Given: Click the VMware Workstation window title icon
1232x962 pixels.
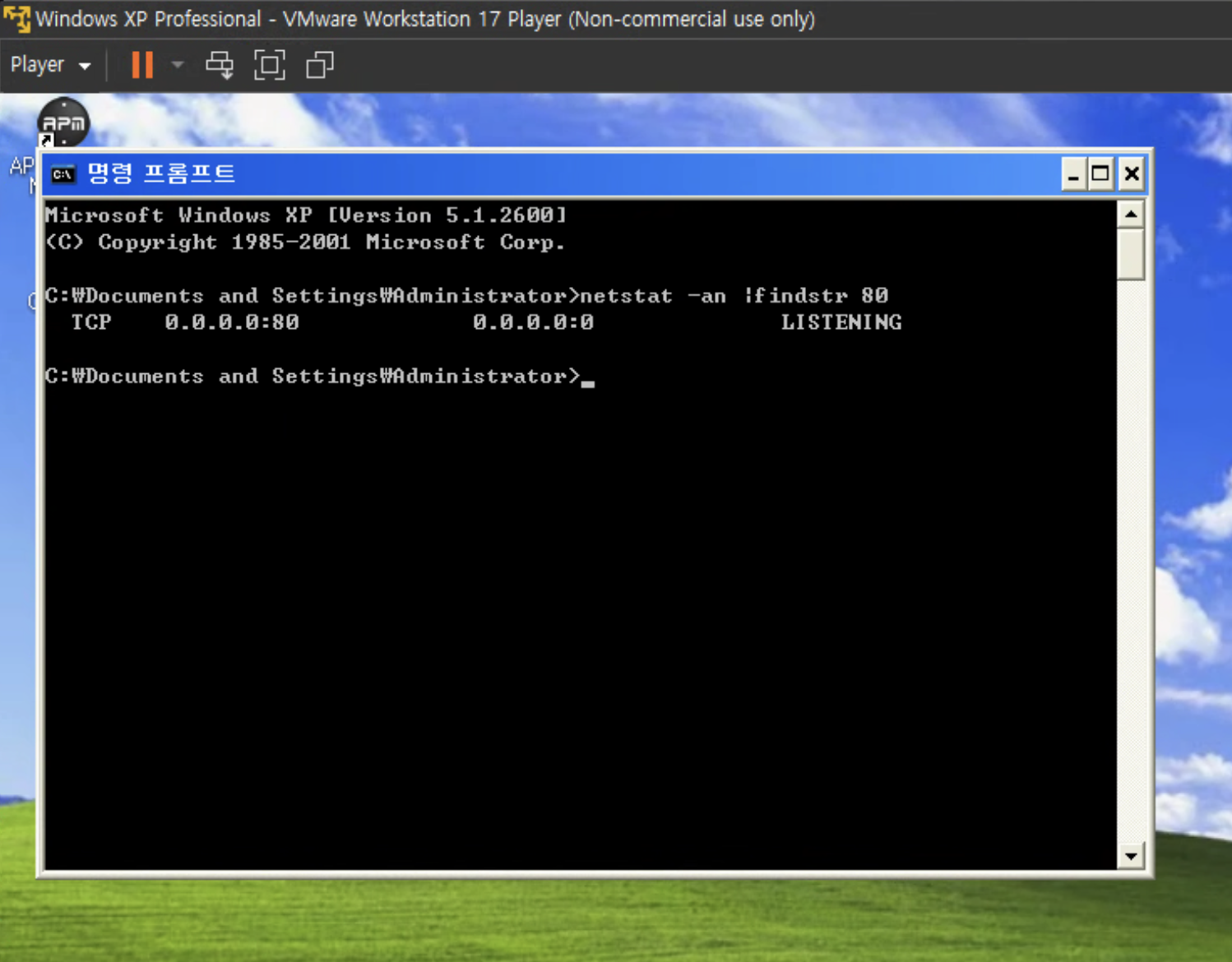Looking at the screenshot, I should point(16,18).
